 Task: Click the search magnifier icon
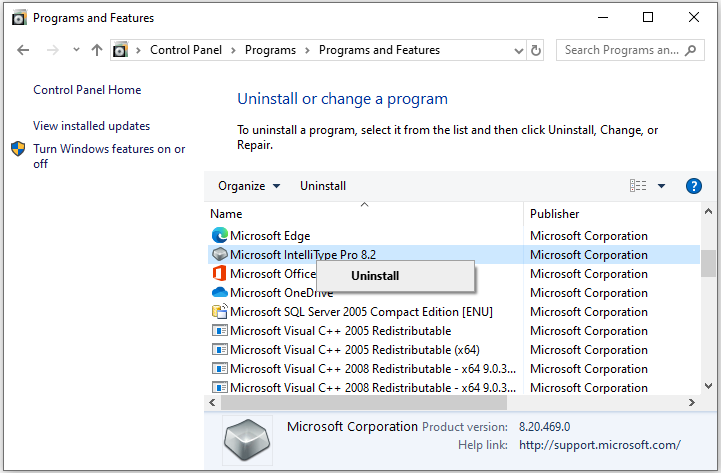click(690, 50)
